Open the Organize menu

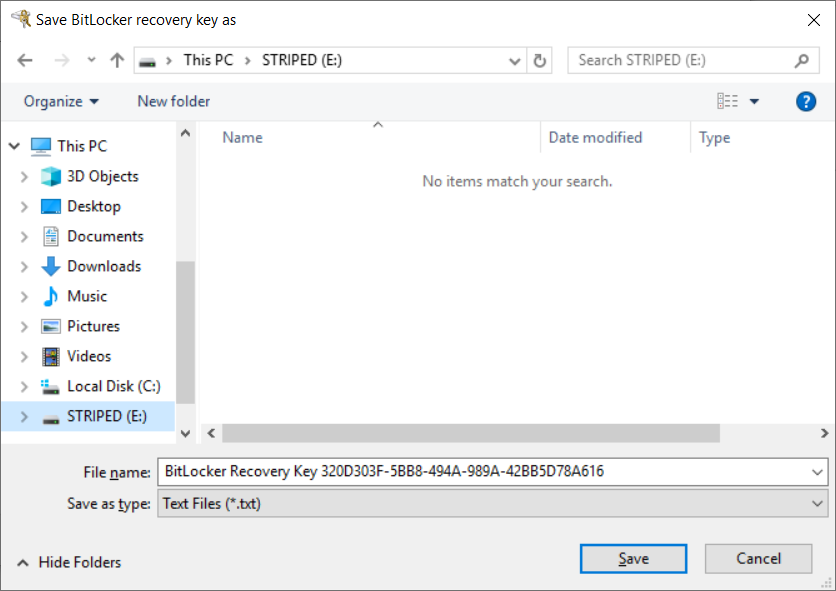[61, 101]
